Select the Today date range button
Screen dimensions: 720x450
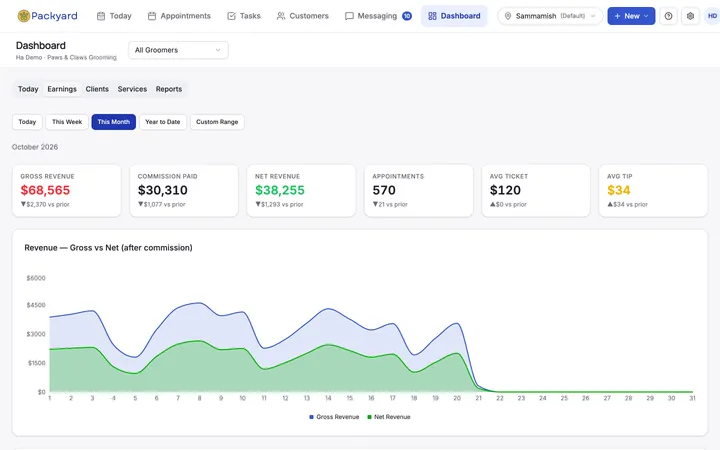tap(27, 122)
